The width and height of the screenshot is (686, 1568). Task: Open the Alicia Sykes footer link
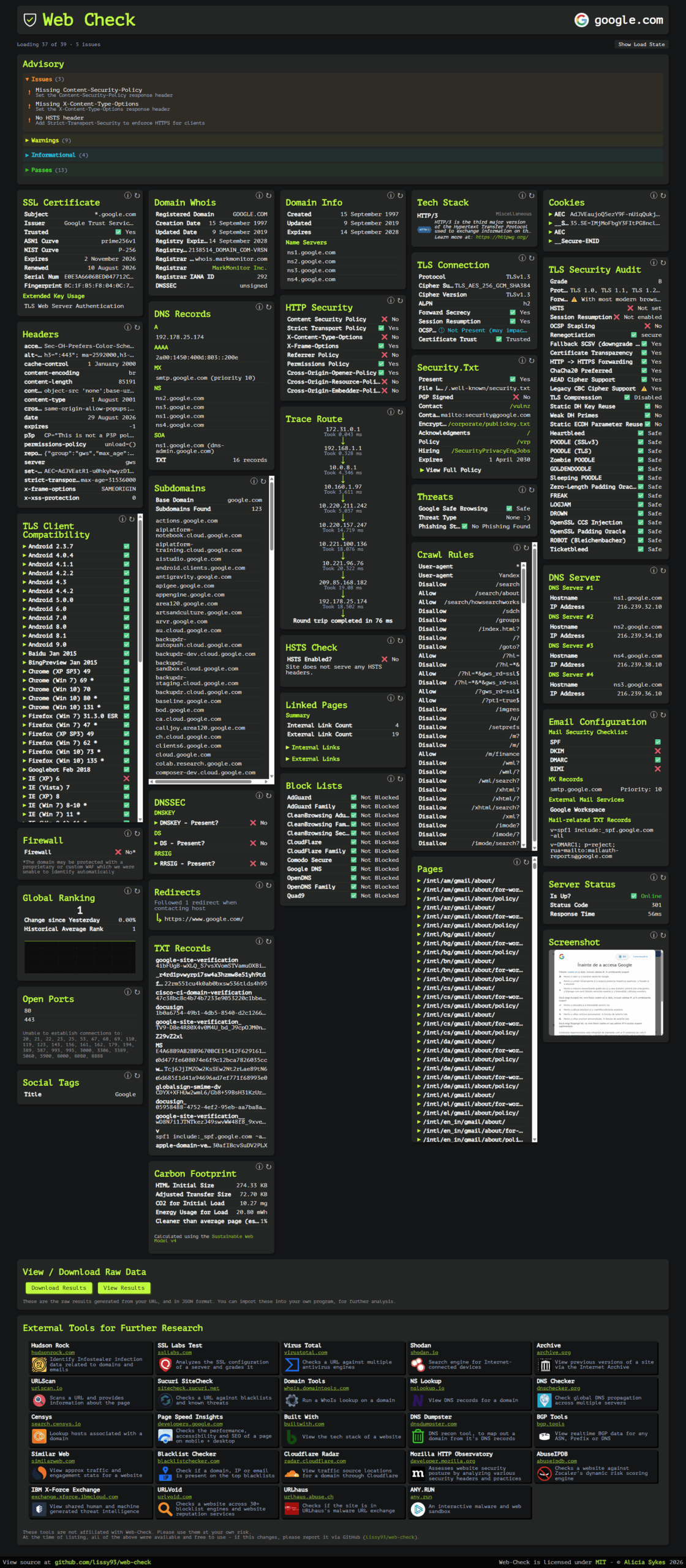click(644, 1562)
